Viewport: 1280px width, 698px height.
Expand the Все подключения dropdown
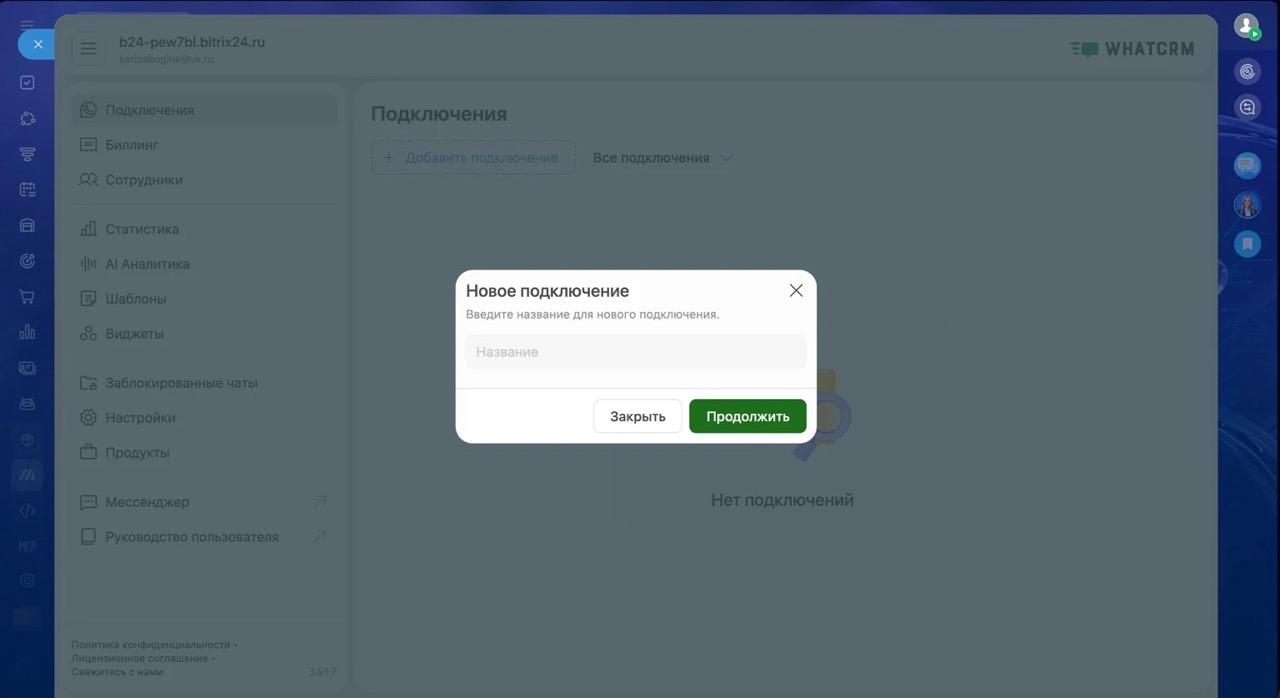[663, 158]
